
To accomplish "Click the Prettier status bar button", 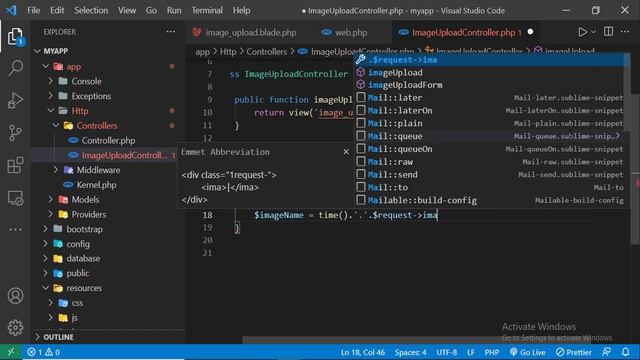I will (574, 352).
